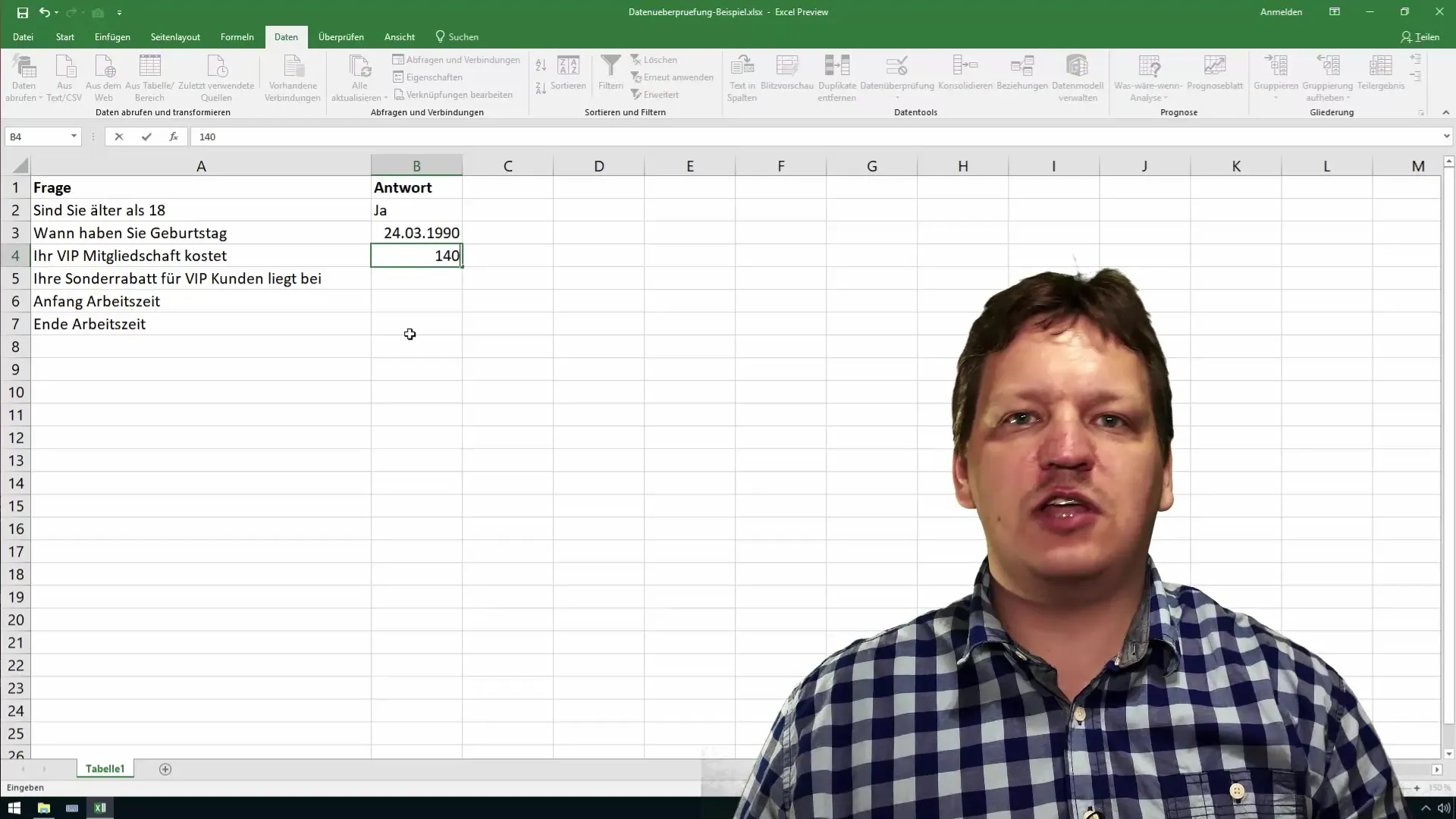Add a new sheet with plus icon

click(x=165, y=769)
